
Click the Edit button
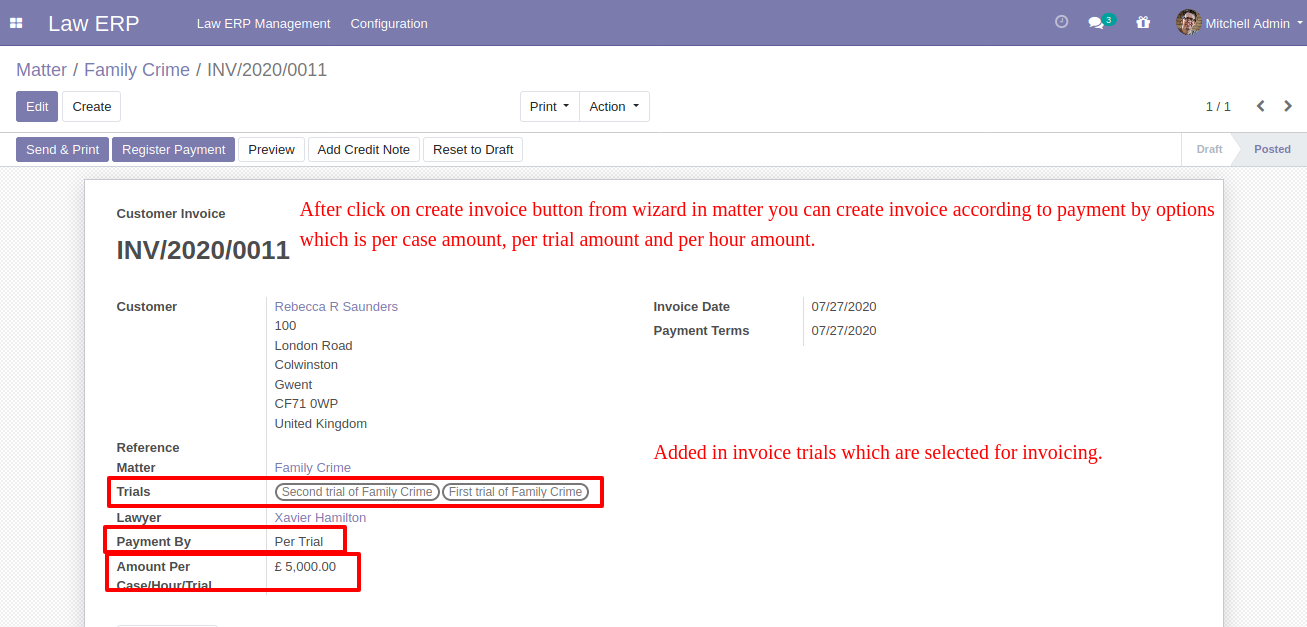pos(37,107)
